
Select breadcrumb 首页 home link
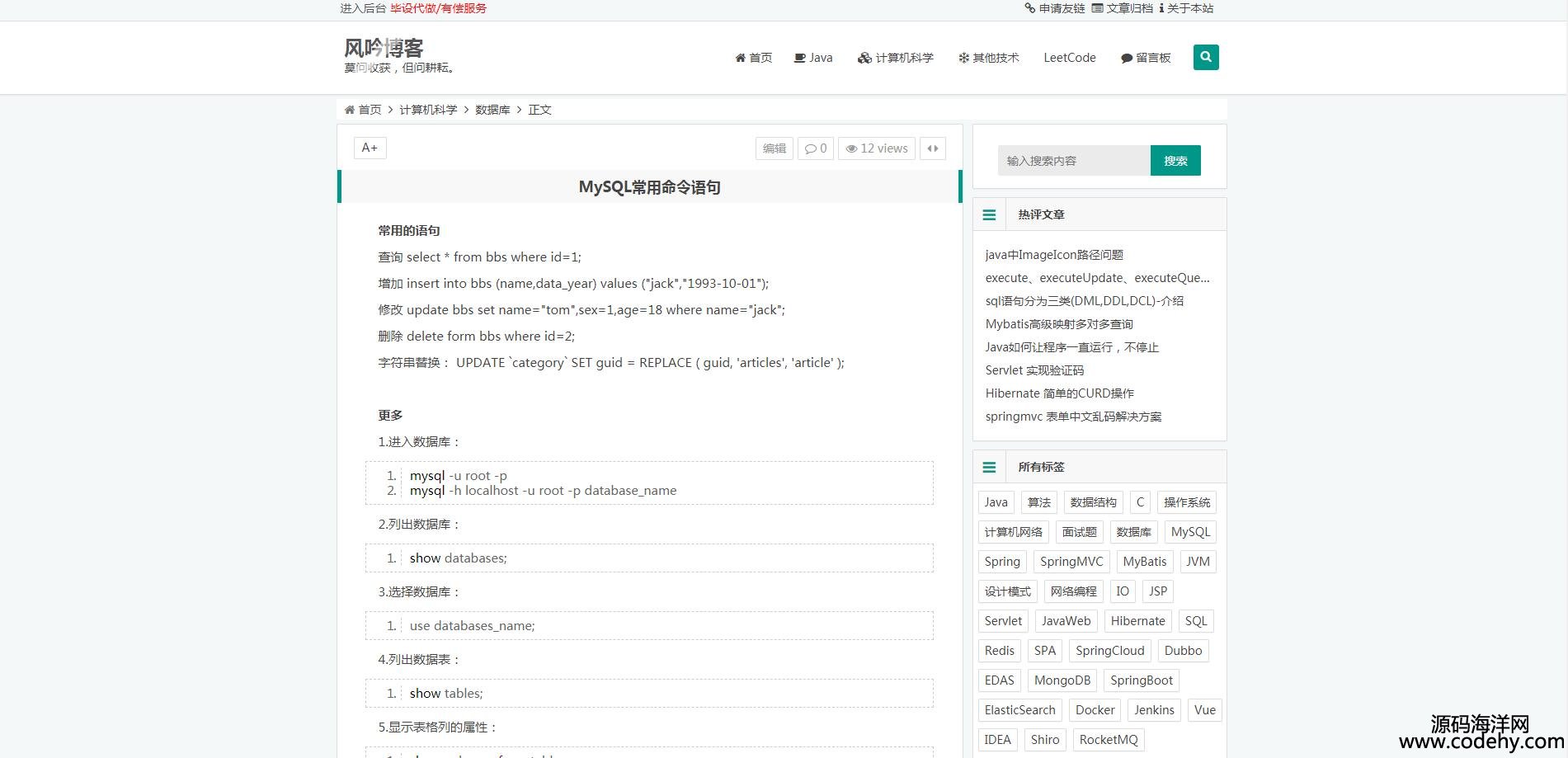pyautogui.click(x=363, y=110)
